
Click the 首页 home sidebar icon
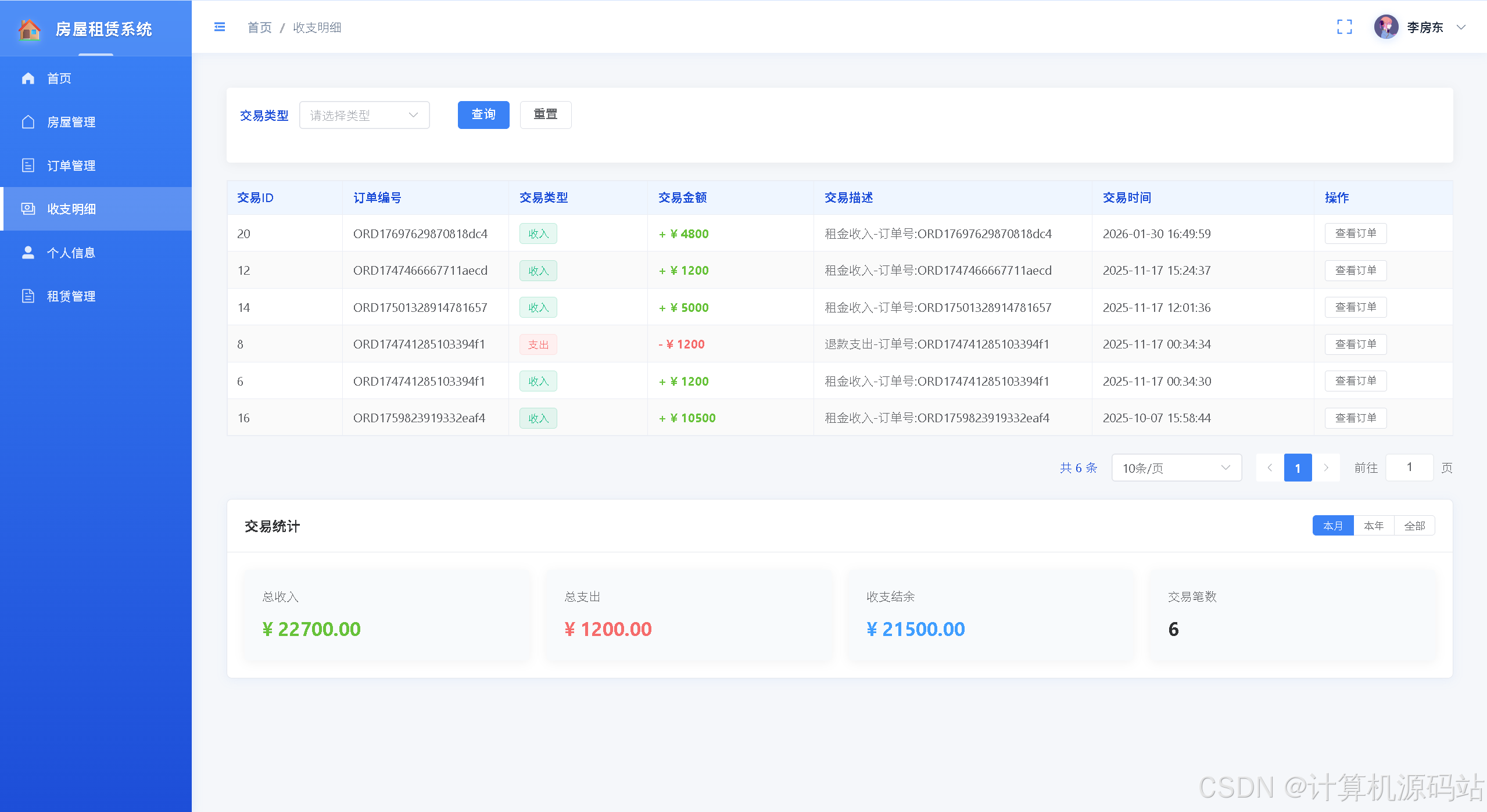click(28, 78)
